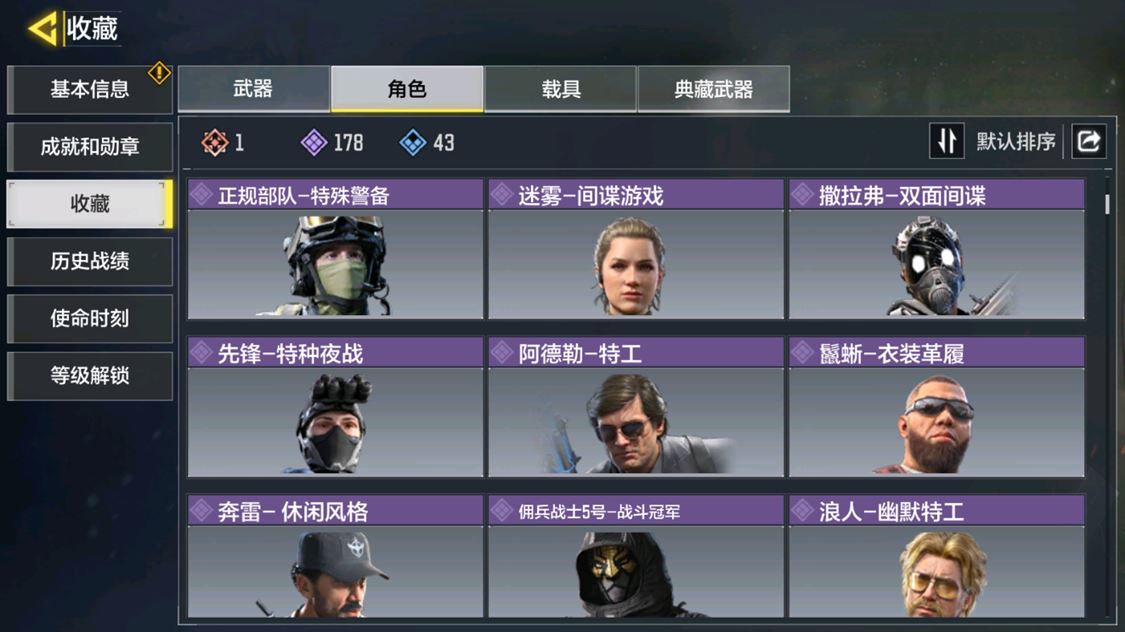1125x632 pixels.
Task: Select the purple epic rarity filter icon
Action: (314, 143)
